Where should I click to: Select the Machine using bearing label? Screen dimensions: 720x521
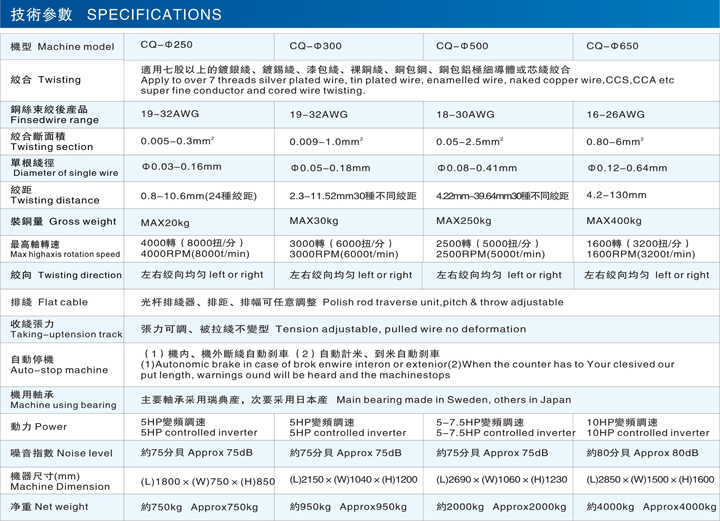(x=63, y=400)
